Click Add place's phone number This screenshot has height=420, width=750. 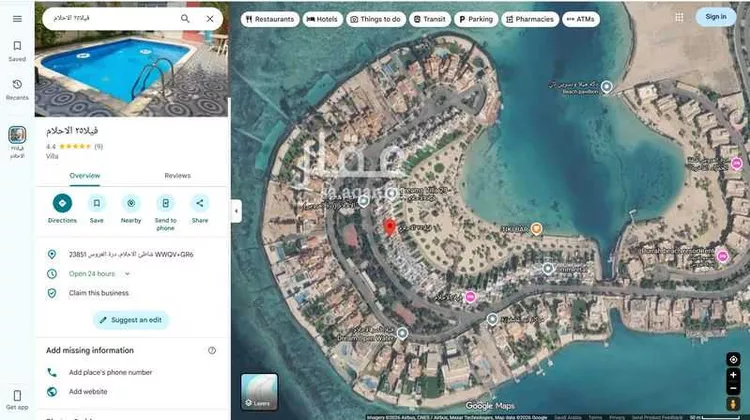tap(110, 372)
